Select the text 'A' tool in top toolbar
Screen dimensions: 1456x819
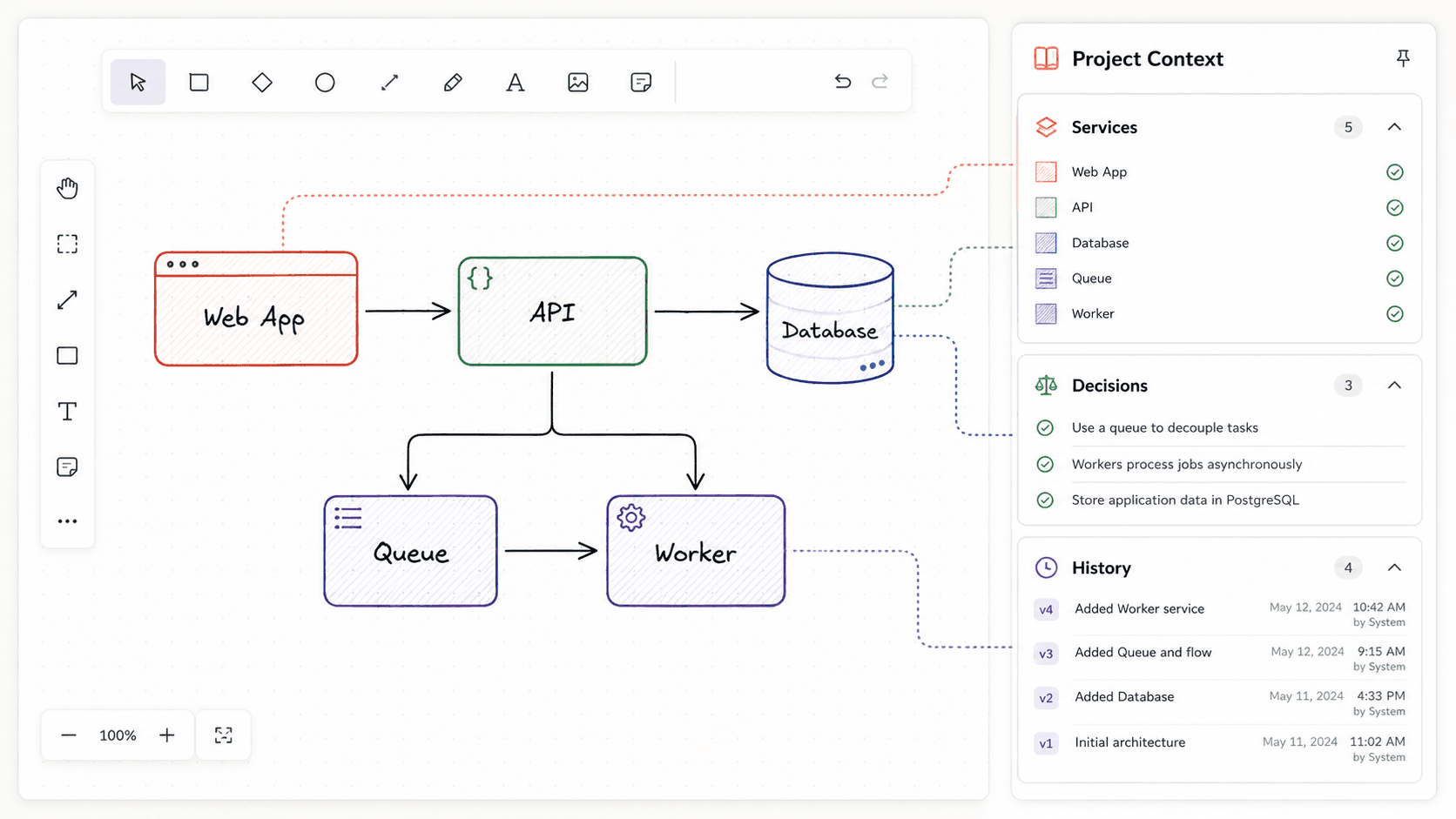516,82
